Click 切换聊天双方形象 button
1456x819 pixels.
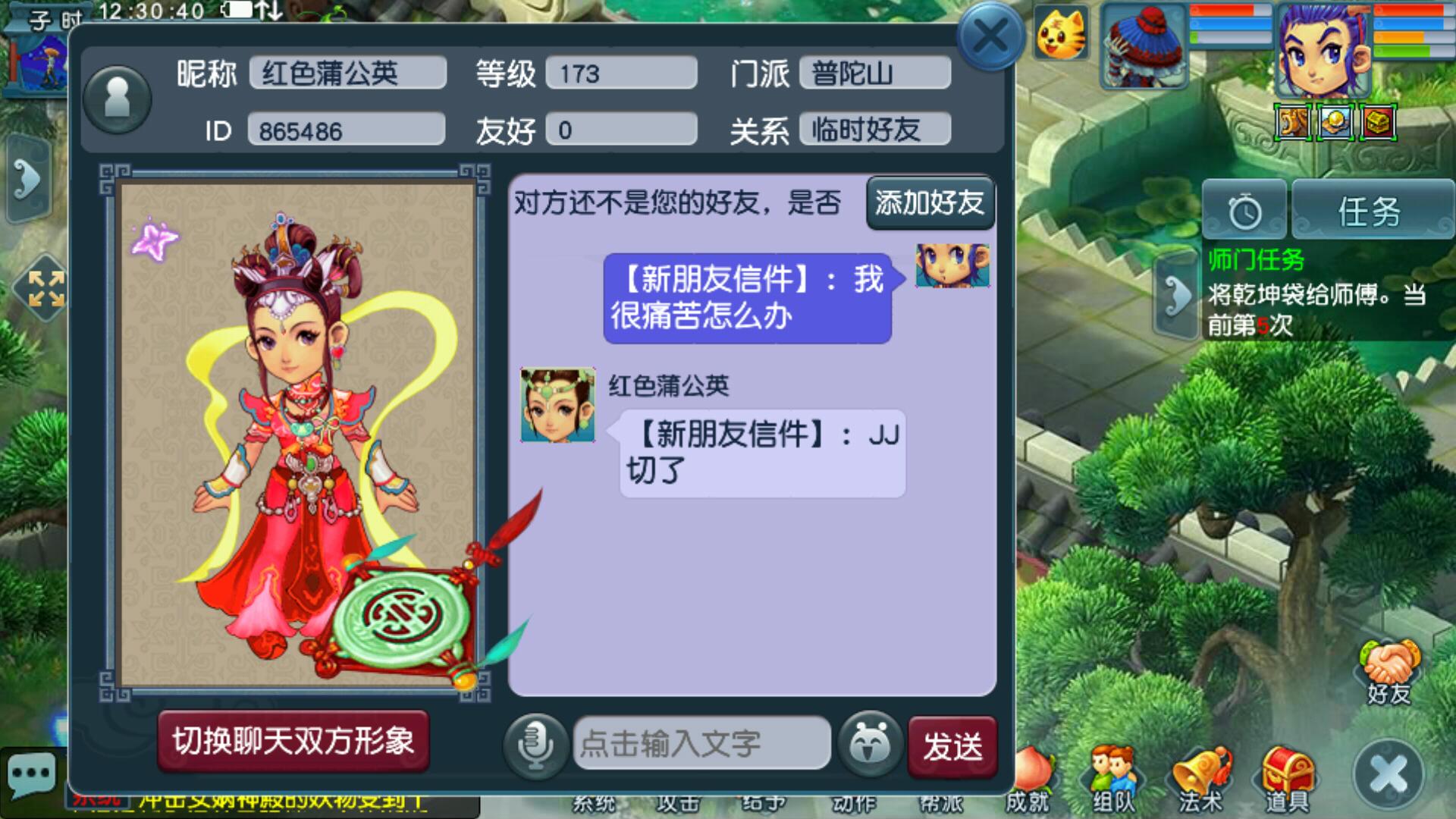click(x=293, y=741)
